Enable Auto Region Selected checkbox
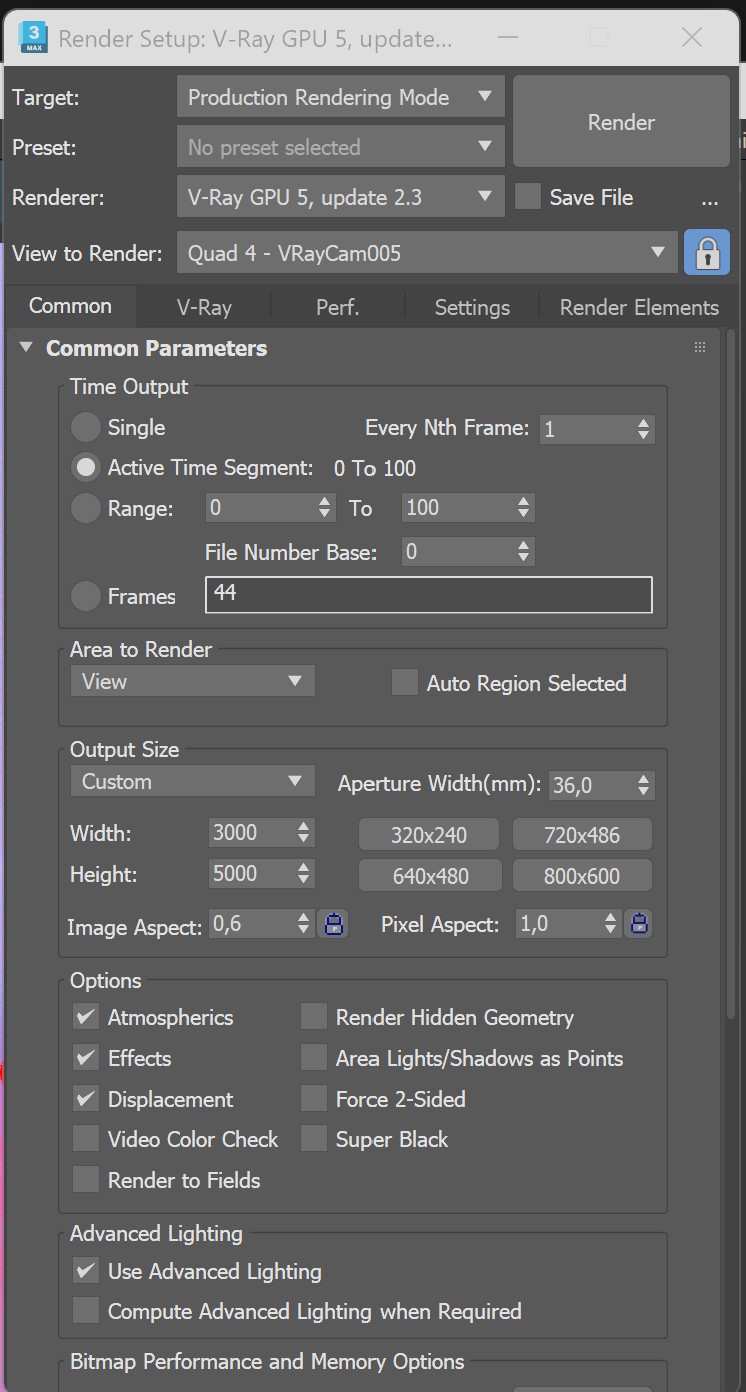This screenshot has width=746, height=1392. [x=405, y=683]
